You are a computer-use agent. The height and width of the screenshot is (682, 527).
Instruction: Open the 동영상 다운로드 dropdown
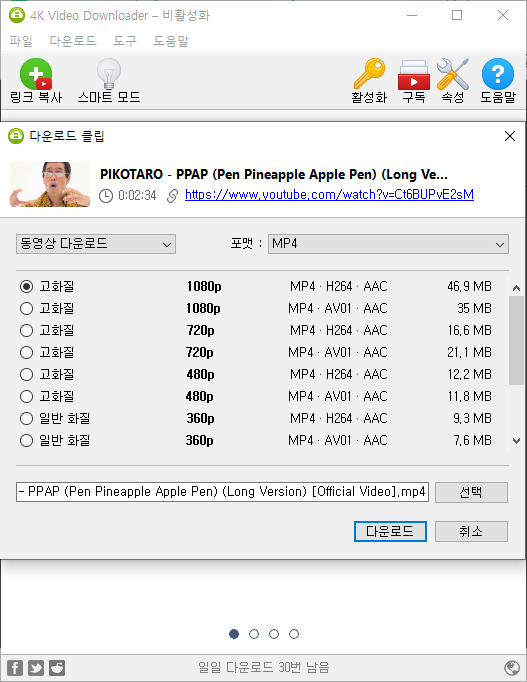tap(96, 244)
